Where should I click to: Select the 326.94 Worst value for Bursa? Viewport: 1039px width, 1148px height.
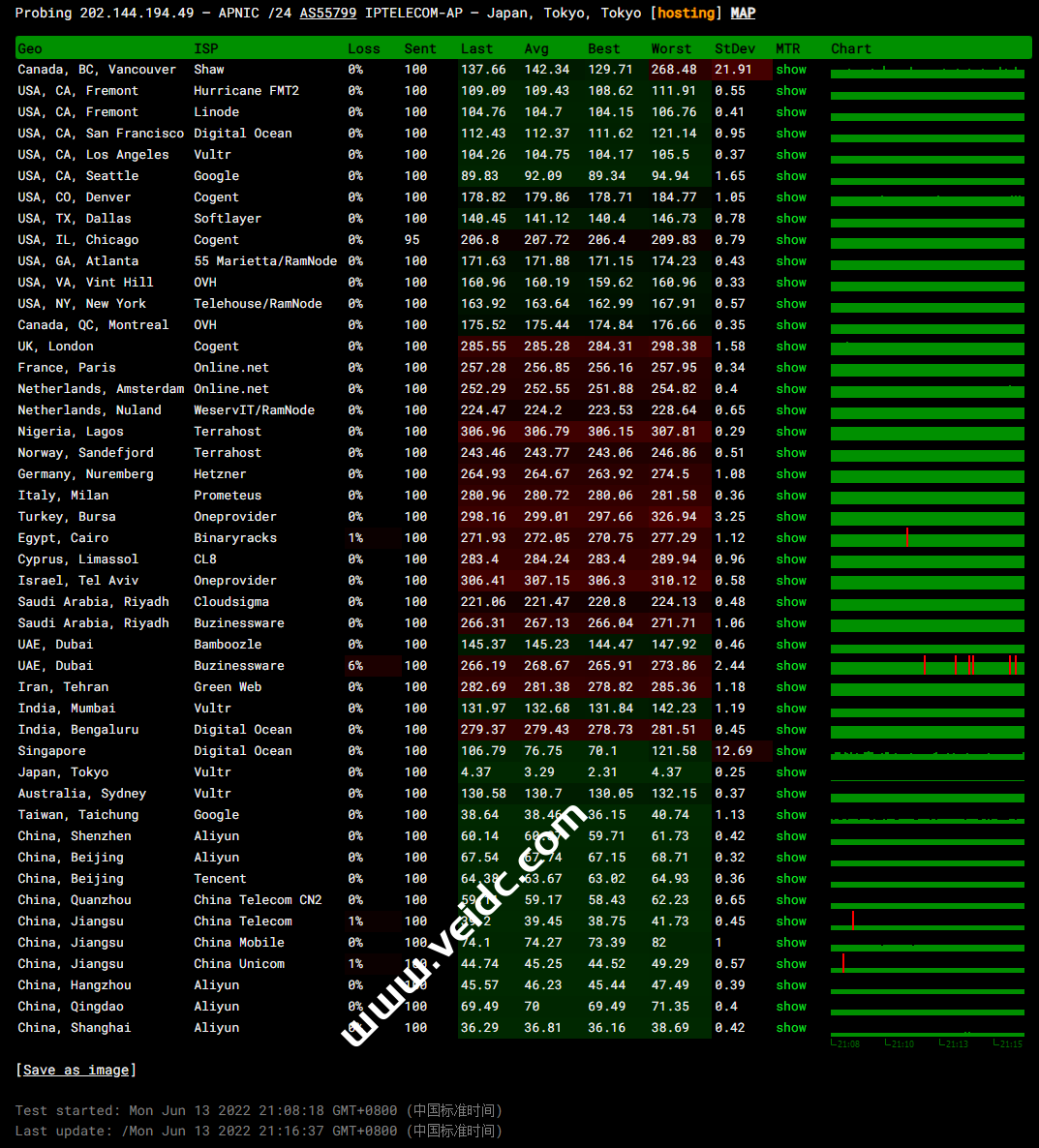[674, 517]
